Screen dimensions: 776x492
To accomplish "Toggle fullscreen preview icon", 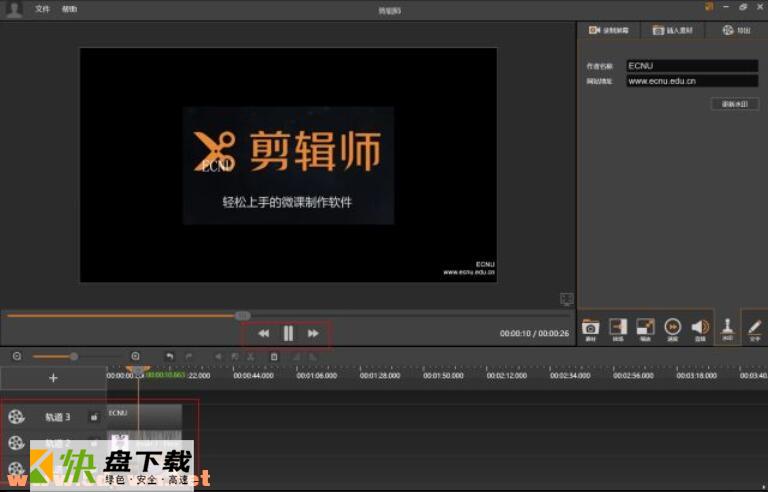I will (567, 299).
